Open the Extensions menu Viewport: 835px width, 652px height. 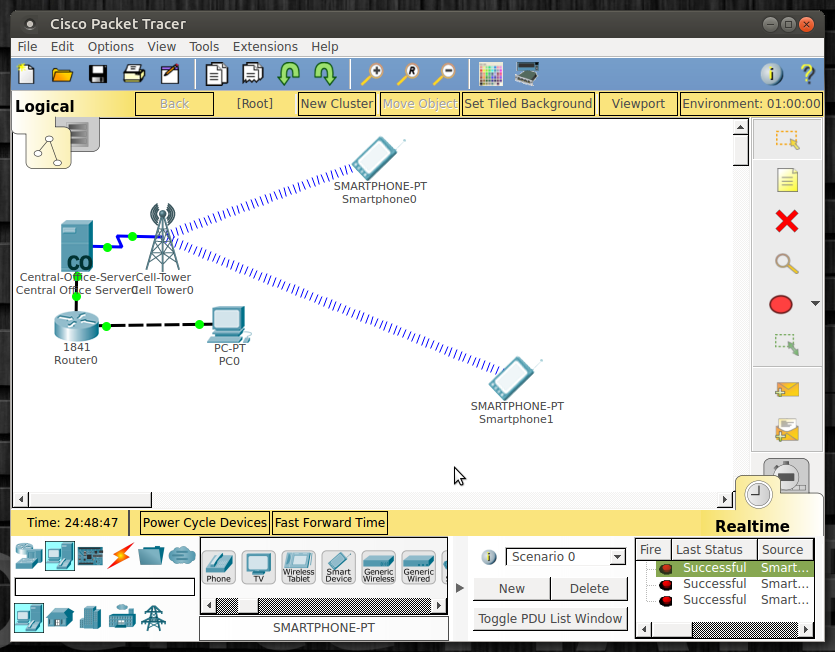coord(264,46)
